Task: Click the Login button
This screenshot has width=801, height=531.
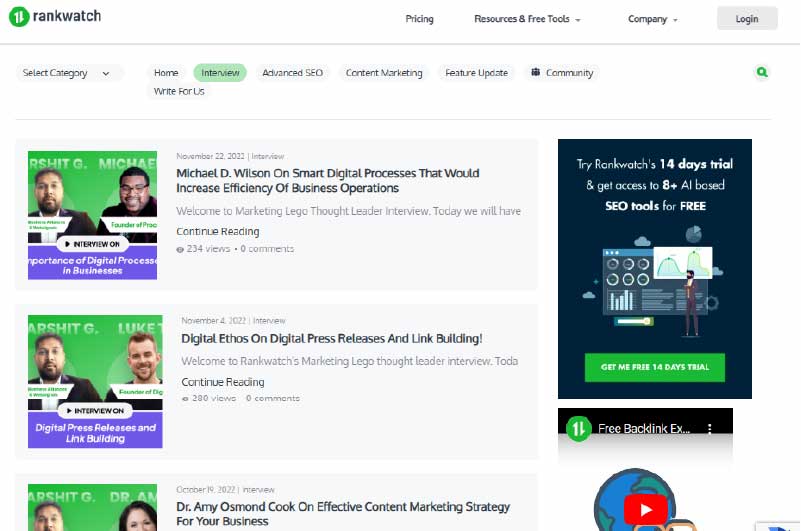Action: (x=747, y=19)
